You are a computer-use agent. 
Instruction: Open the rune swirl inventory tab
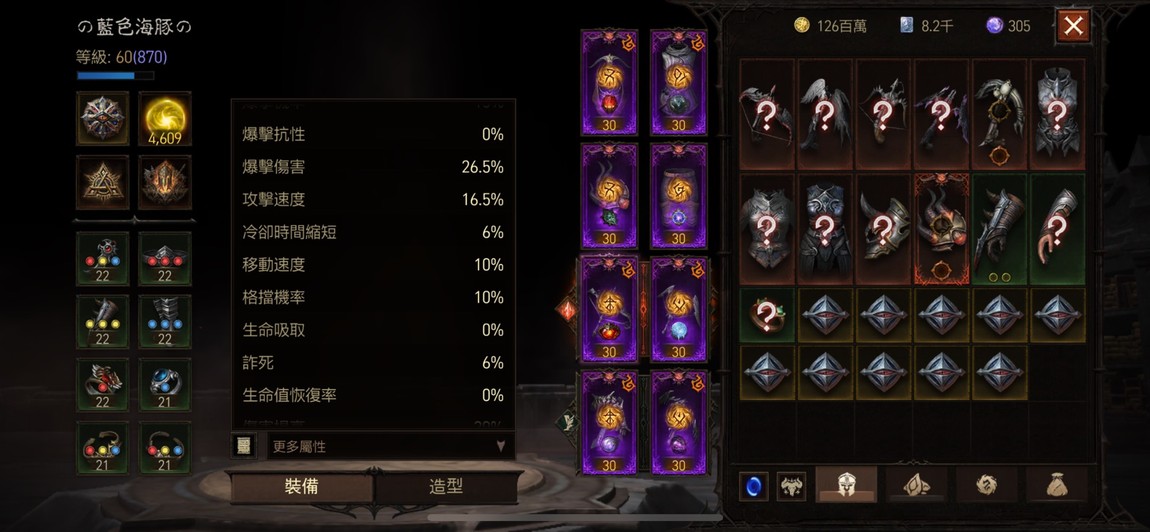(987, 484)
